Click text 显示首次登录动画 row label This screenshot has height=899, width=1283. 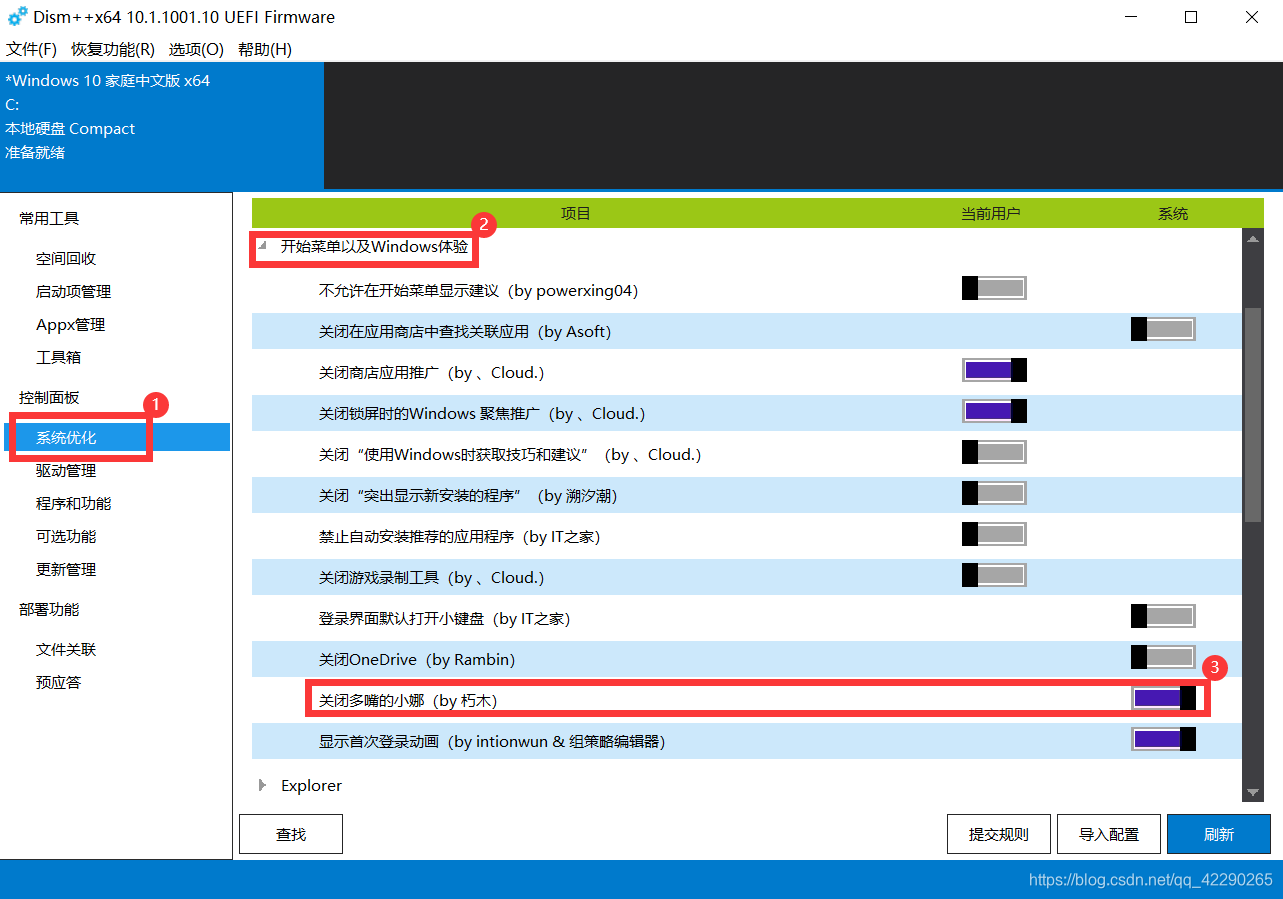point(491,741)
